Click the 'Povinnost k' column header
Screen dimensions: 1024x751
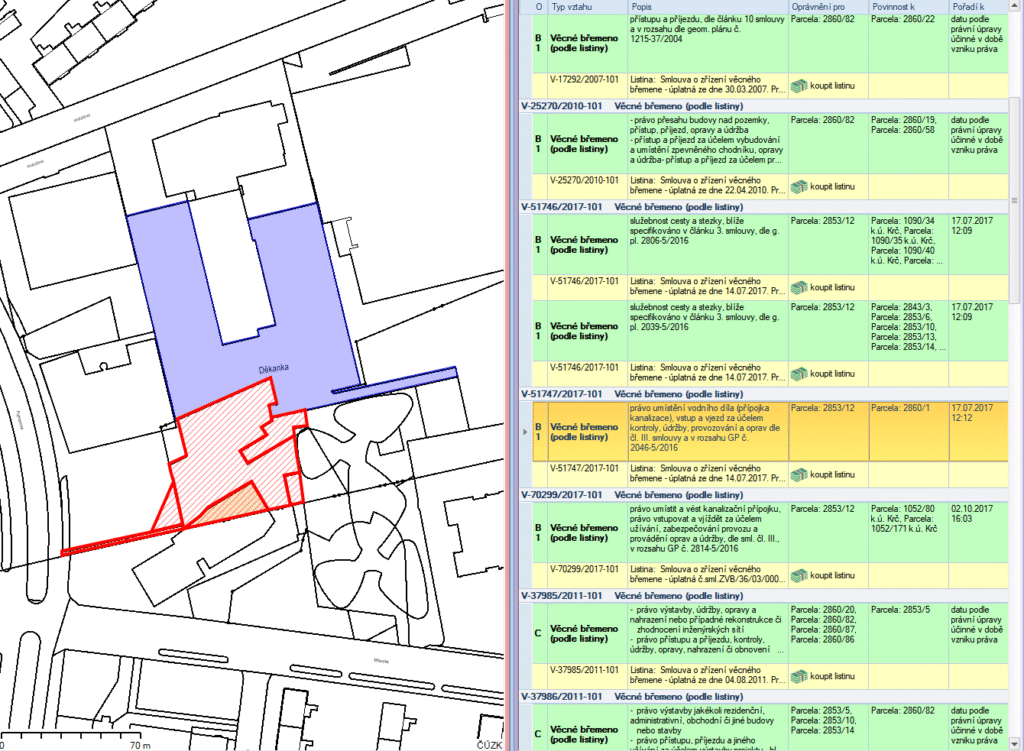pyautogui.click(x=908, y=7)
